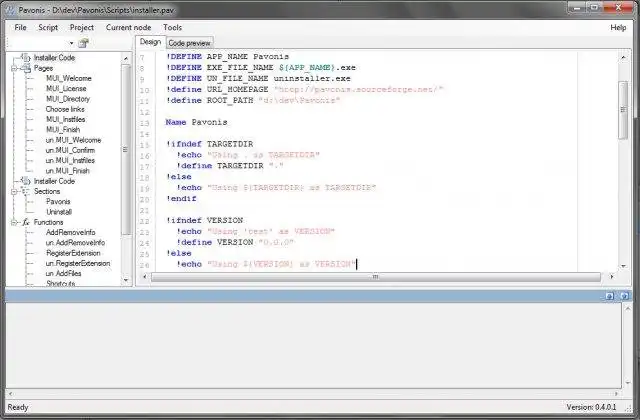This screenshot has height=420, width=640.
Task: Select the Sections tree label
Action: coord(47,191)
